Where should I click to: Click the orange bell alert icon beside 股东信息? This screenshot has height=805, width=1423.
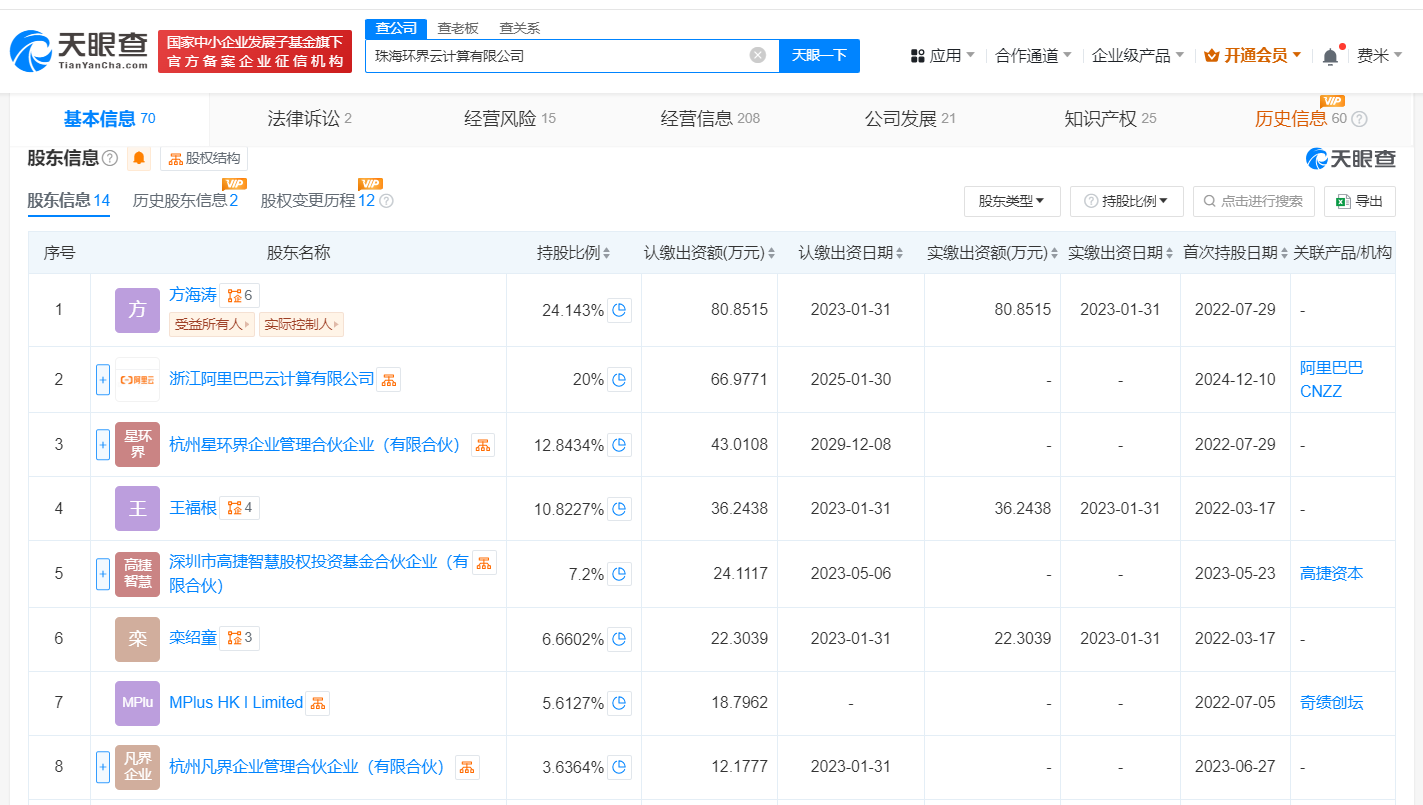pyautogui.click(x=139, y=158)
